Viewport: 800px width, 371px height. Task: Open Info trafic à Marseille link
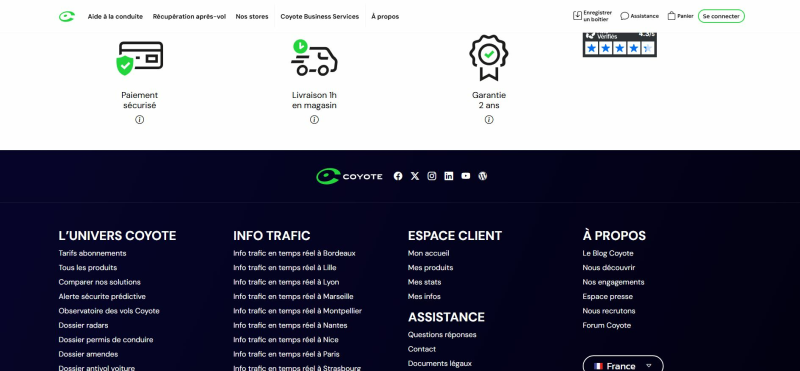(293, 296)
